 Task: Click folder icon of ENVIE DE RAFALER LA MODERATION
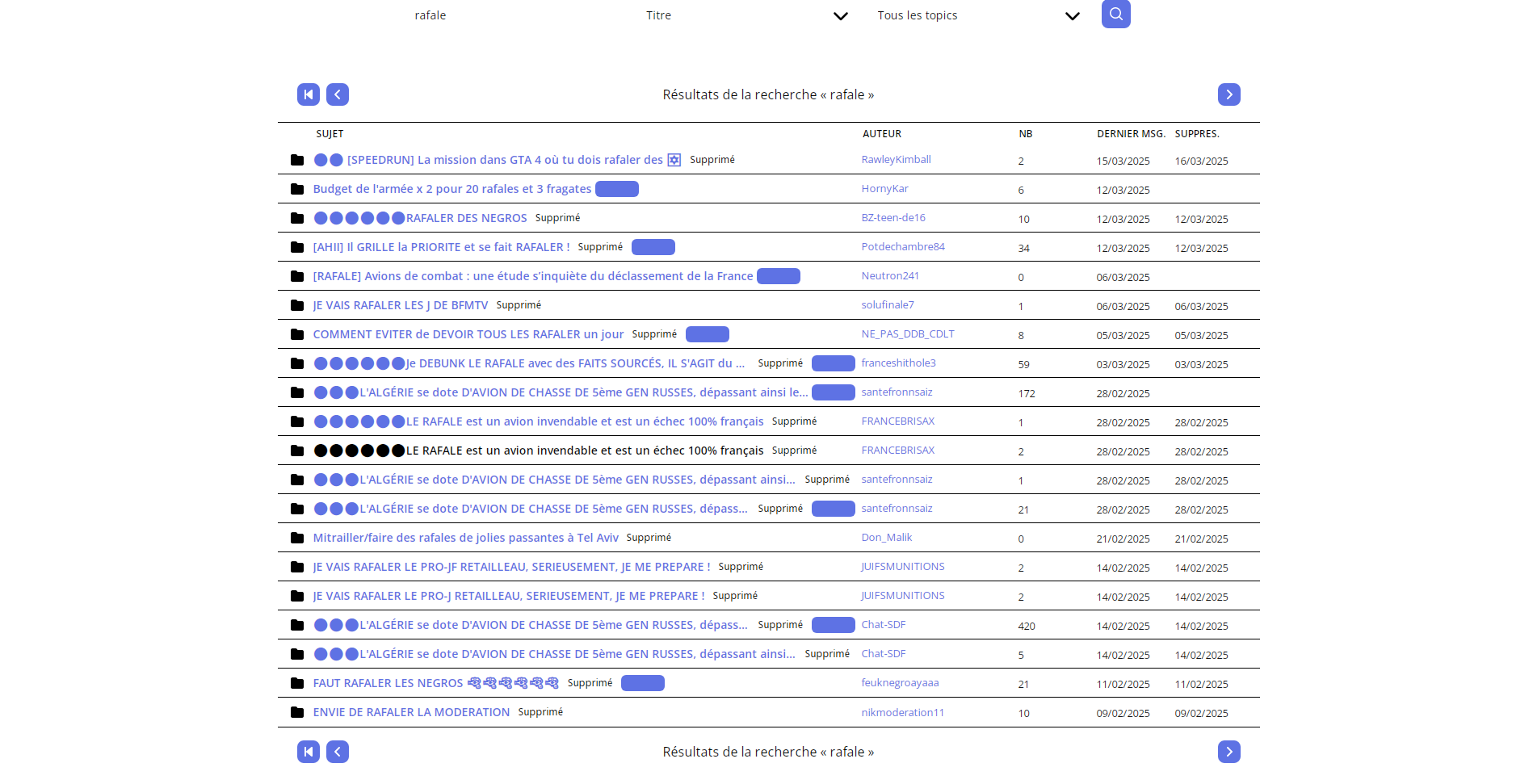coord(297,712)
